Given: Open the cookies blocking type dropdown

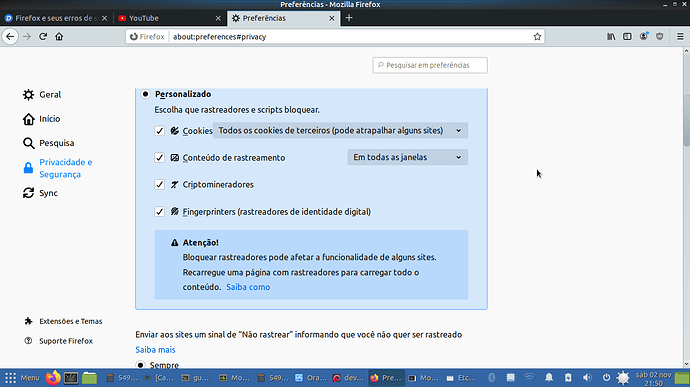Looking at the screenshot, I should tap(340, 130).
